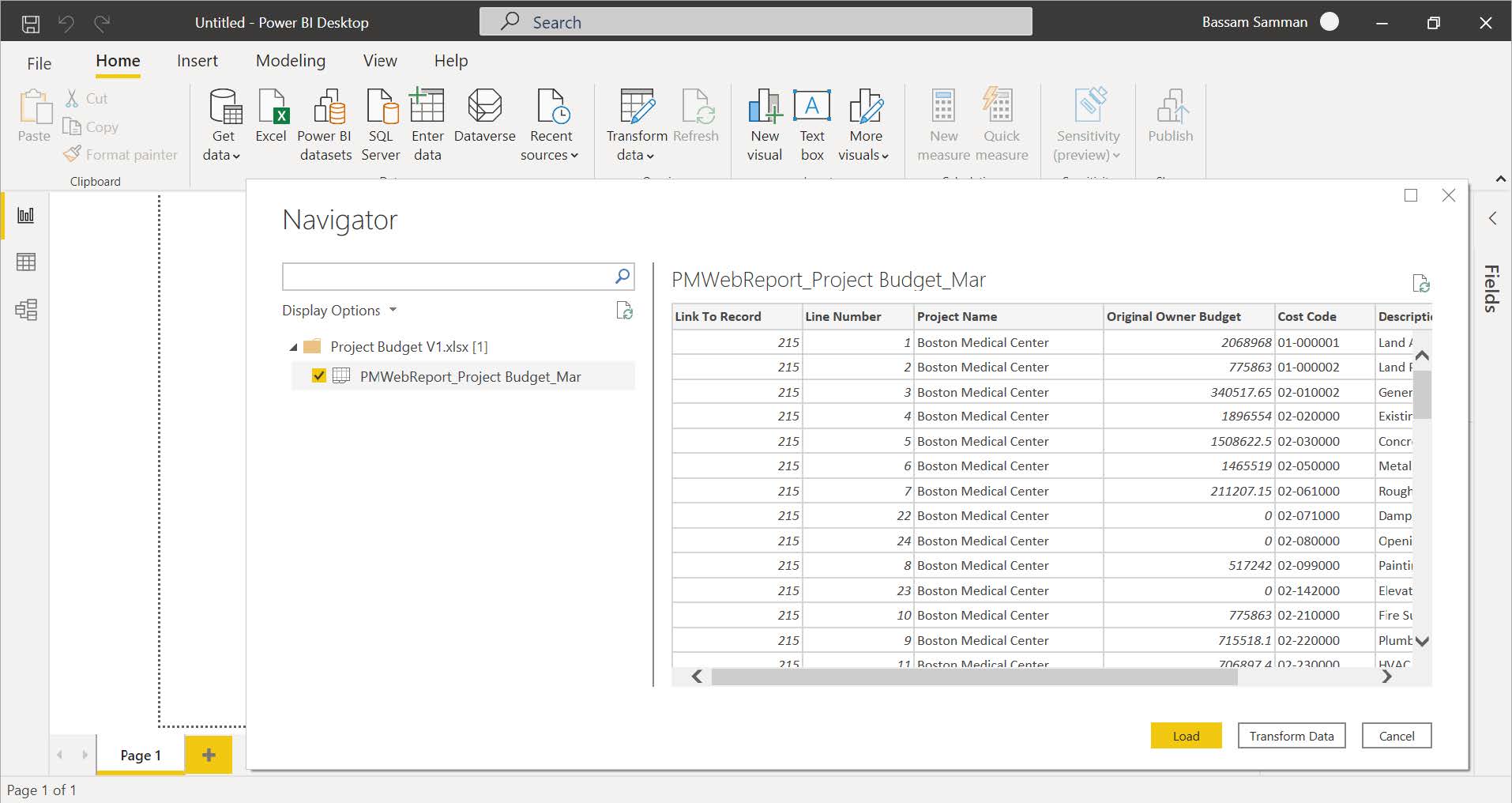Click the horizontal scrollbar in preview

click(x=974, y=677)
